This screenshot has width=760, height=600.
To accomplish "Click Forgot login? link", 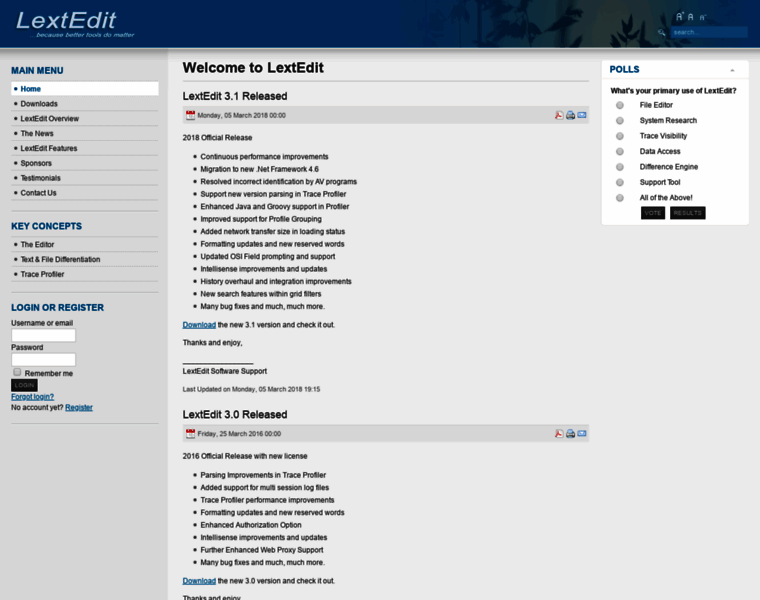I will point(32,397).
